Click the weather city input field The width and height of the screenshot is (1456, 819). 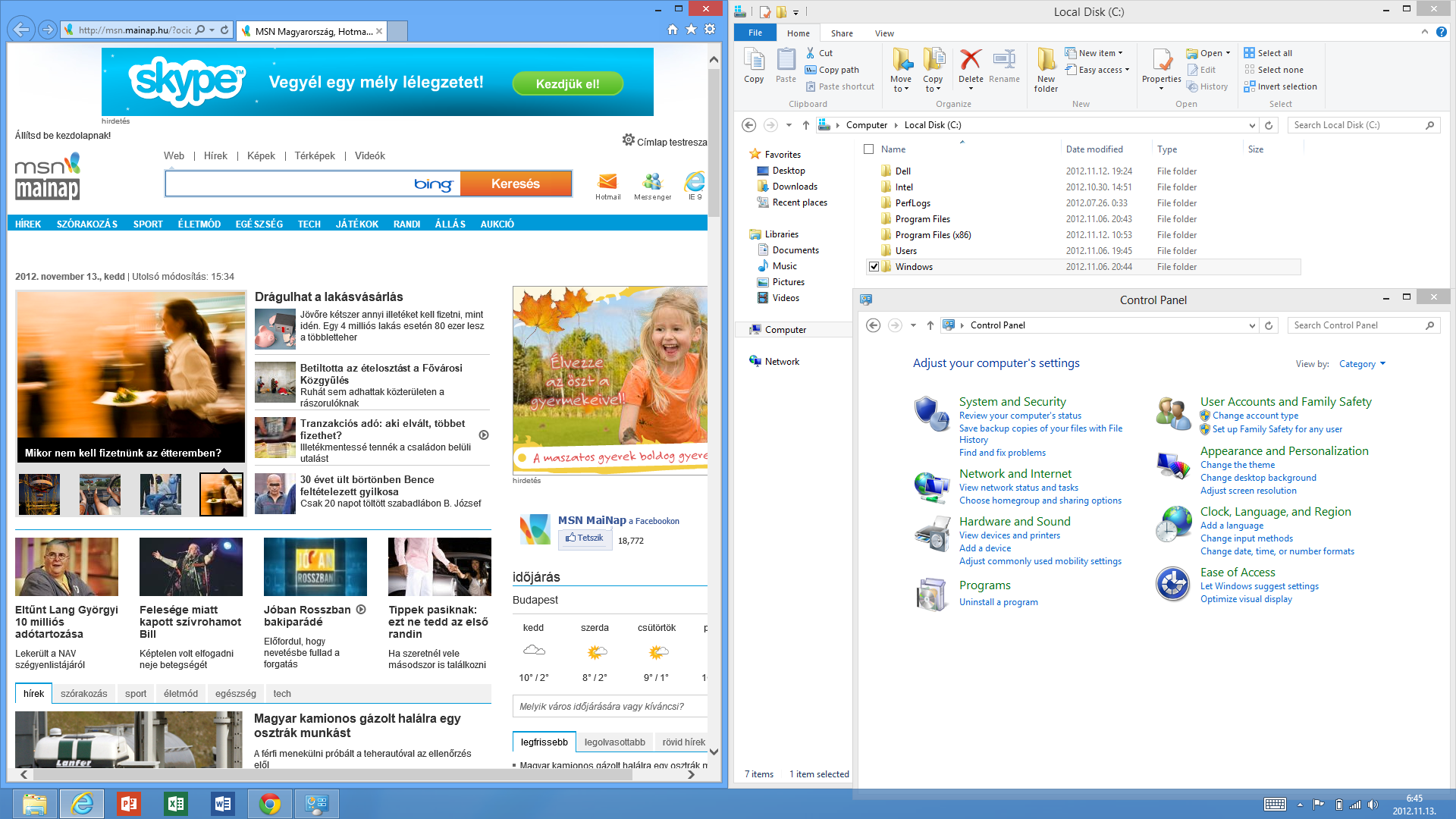(x=610, y=706)
